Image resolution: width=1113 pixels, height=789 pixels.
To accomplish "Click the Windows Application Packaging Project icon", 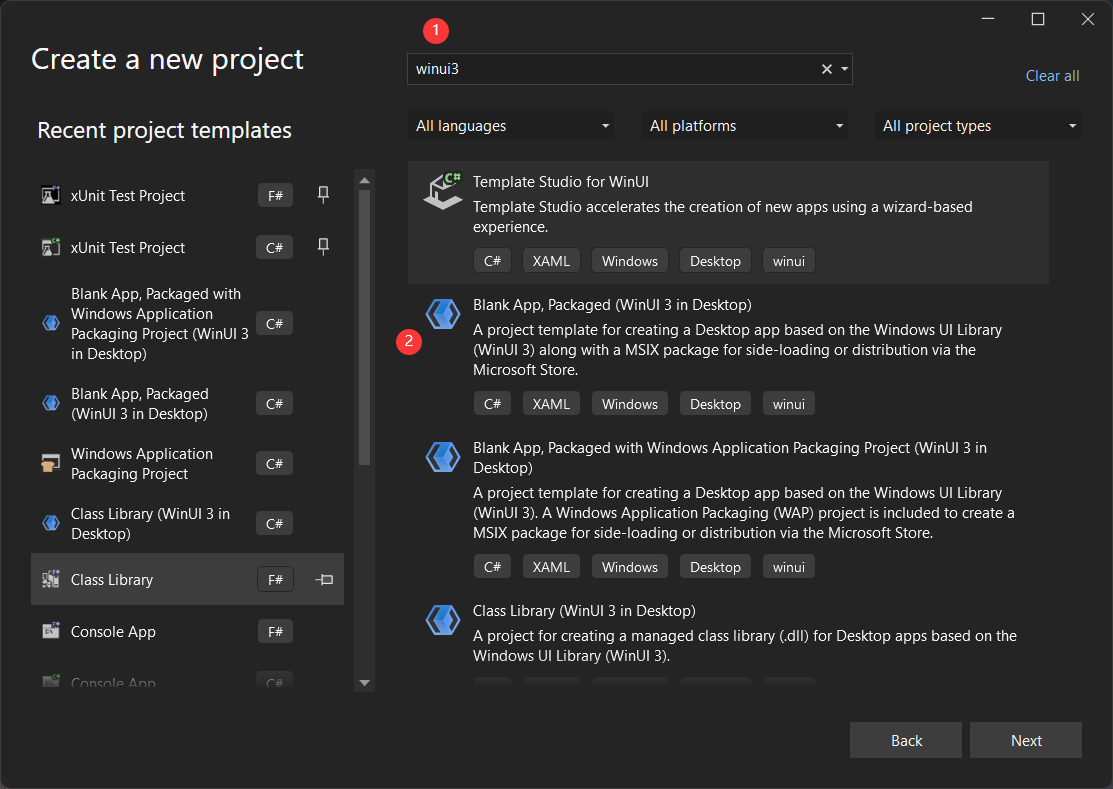I will 50,463.
